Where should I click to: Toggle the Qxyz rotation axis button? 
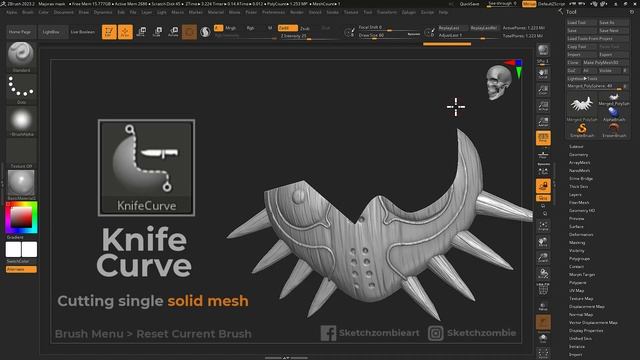point(543,198)
